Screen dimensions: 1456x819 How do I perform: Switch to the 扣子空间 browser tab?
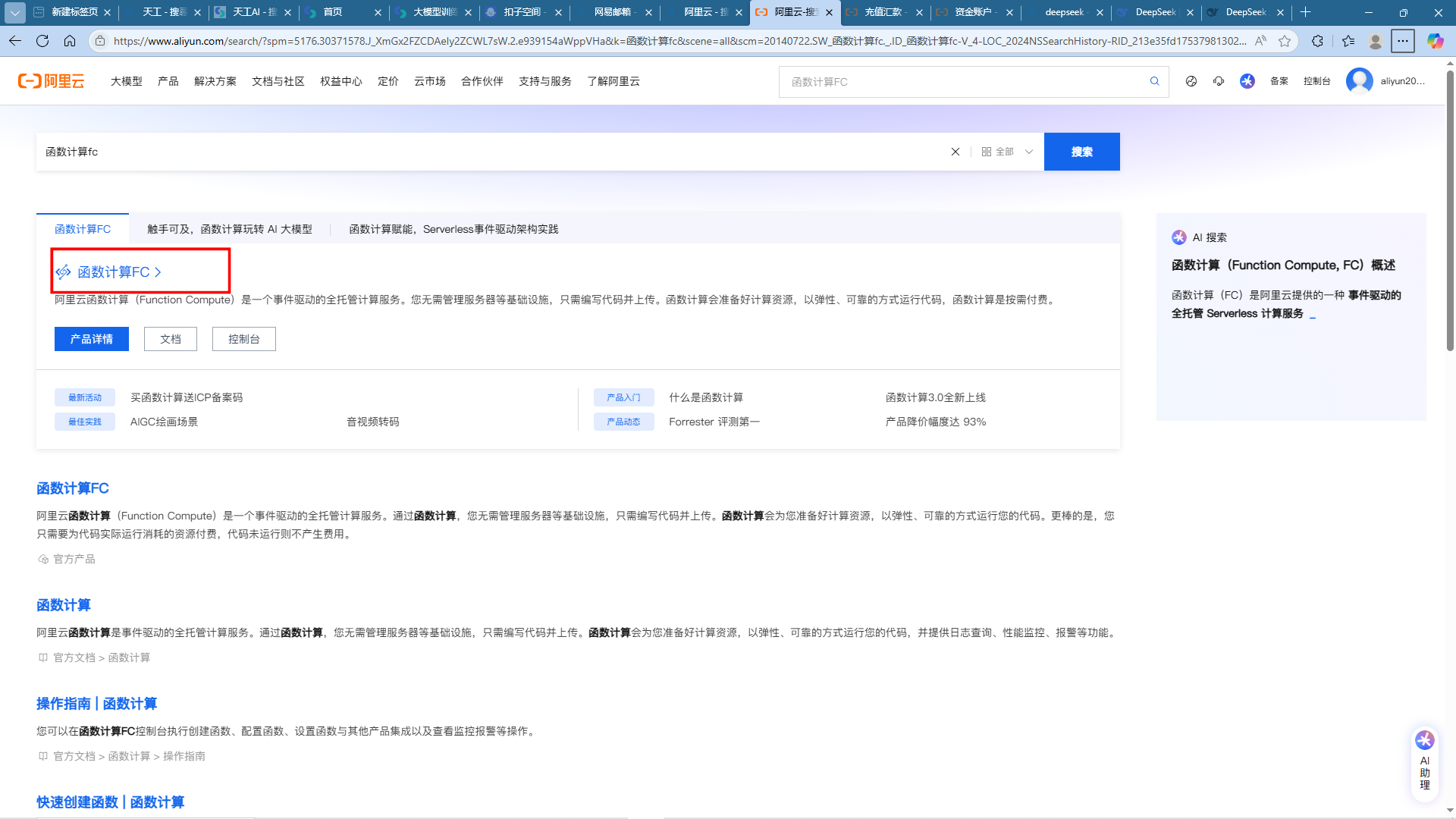pos(523,12)
